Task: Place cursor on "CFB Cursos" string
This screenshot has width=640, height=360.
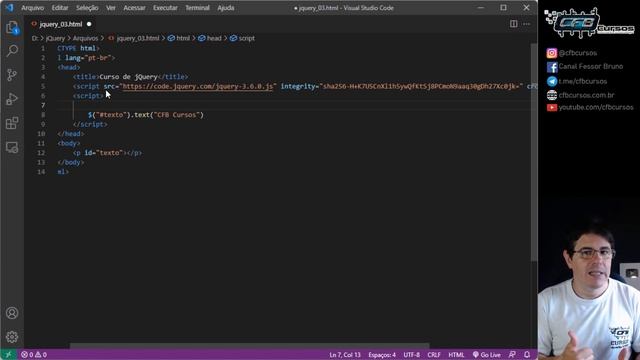Action: click(177, 115)
